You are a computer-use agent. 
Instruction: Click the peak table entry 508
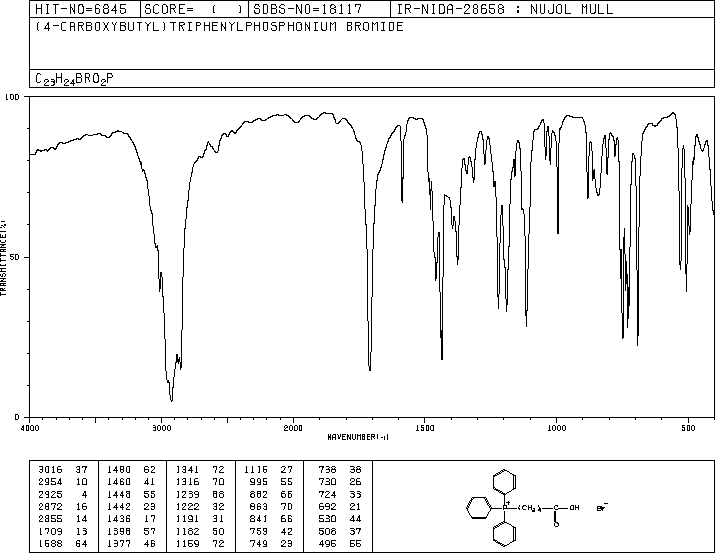point(327,531)
